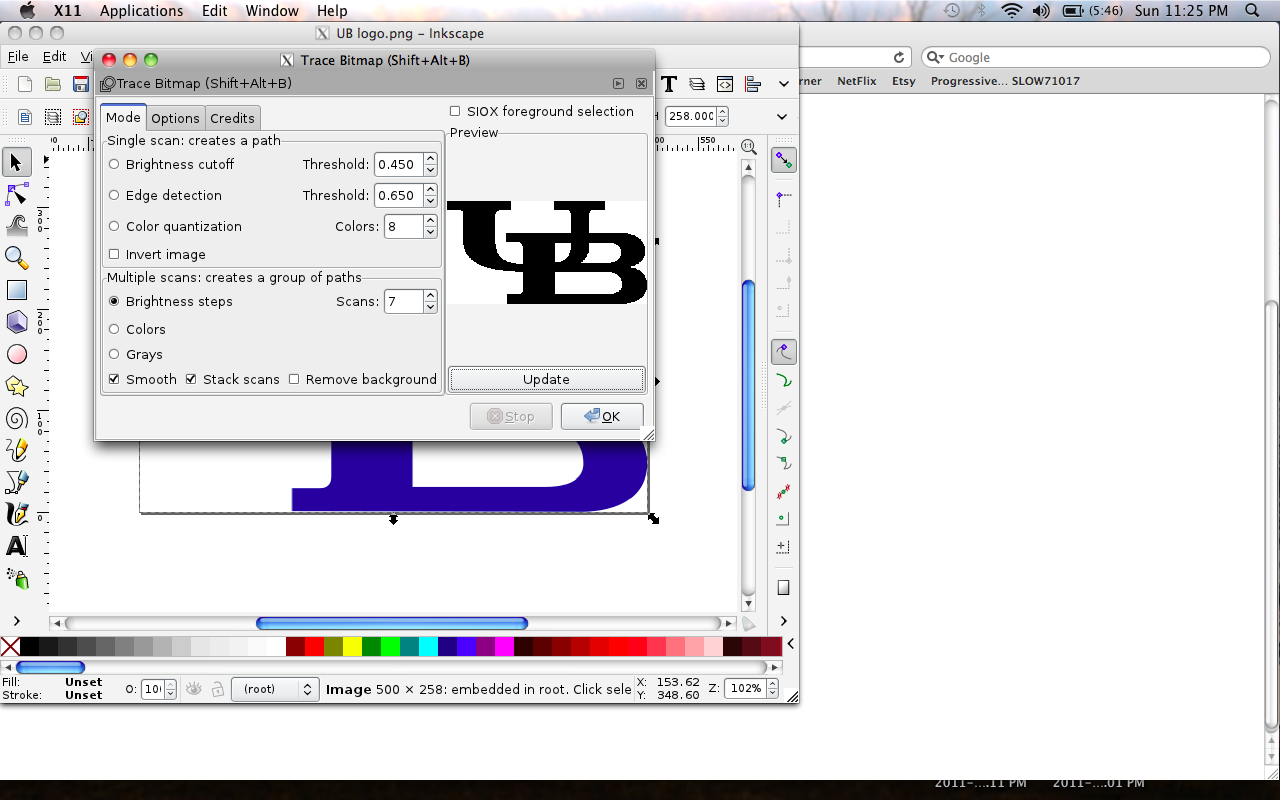Expand the tool controls overflow chevron
This screenshot has height=800, width=1280.
783,117
